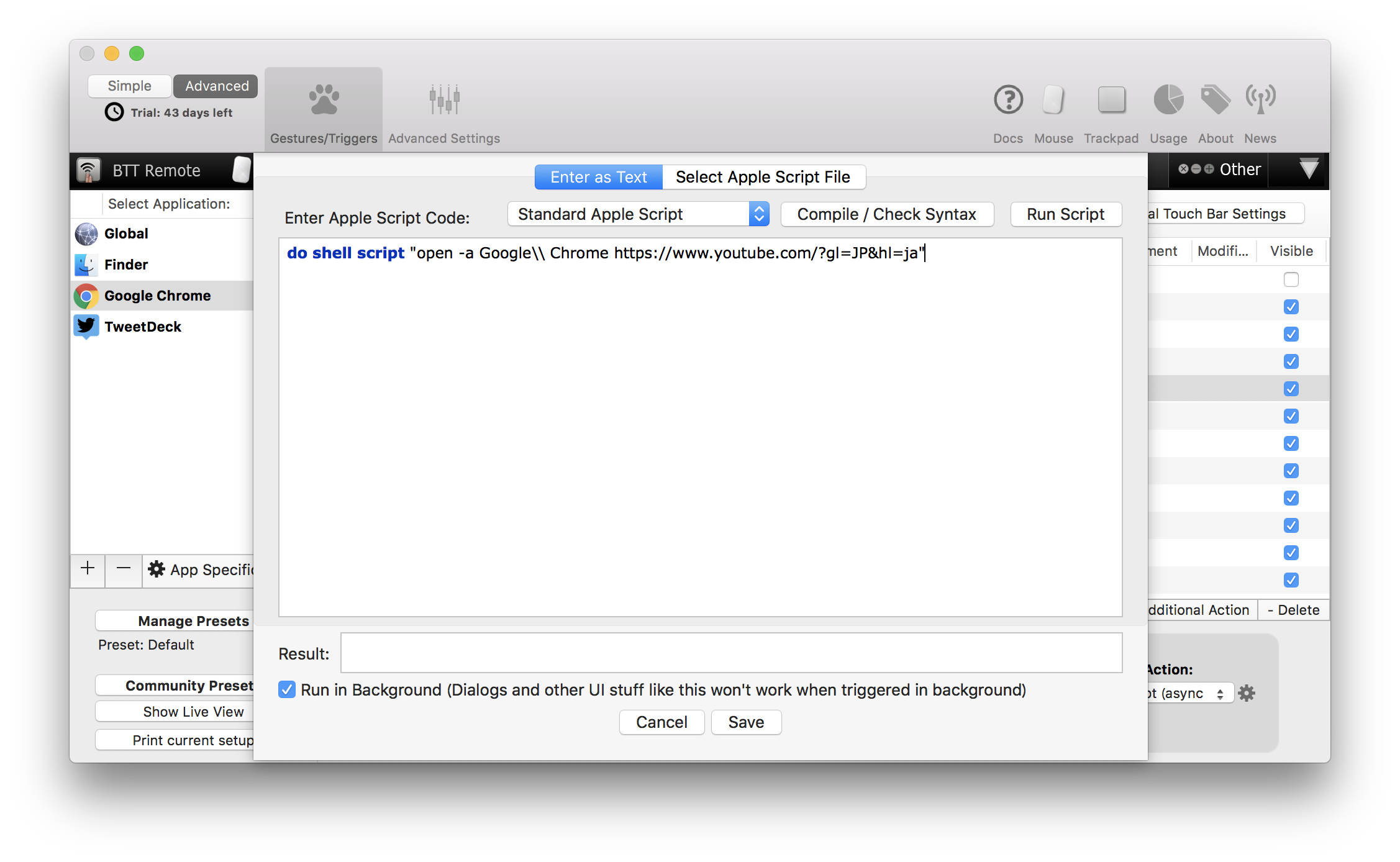
Task: Select Google Chrome in application list
Action: 158,296
